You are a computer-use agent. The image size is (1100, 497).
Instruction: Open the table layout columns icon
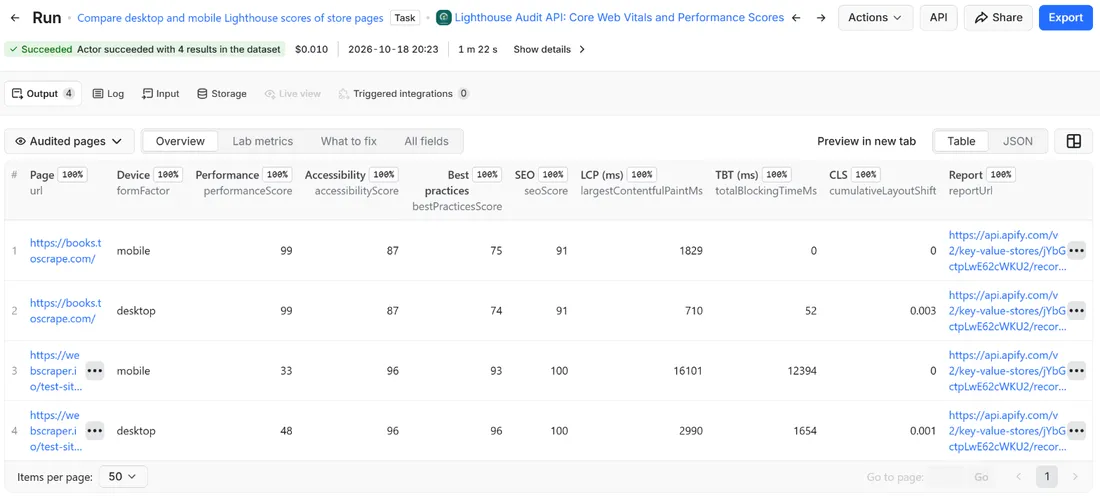[1073, 141]
